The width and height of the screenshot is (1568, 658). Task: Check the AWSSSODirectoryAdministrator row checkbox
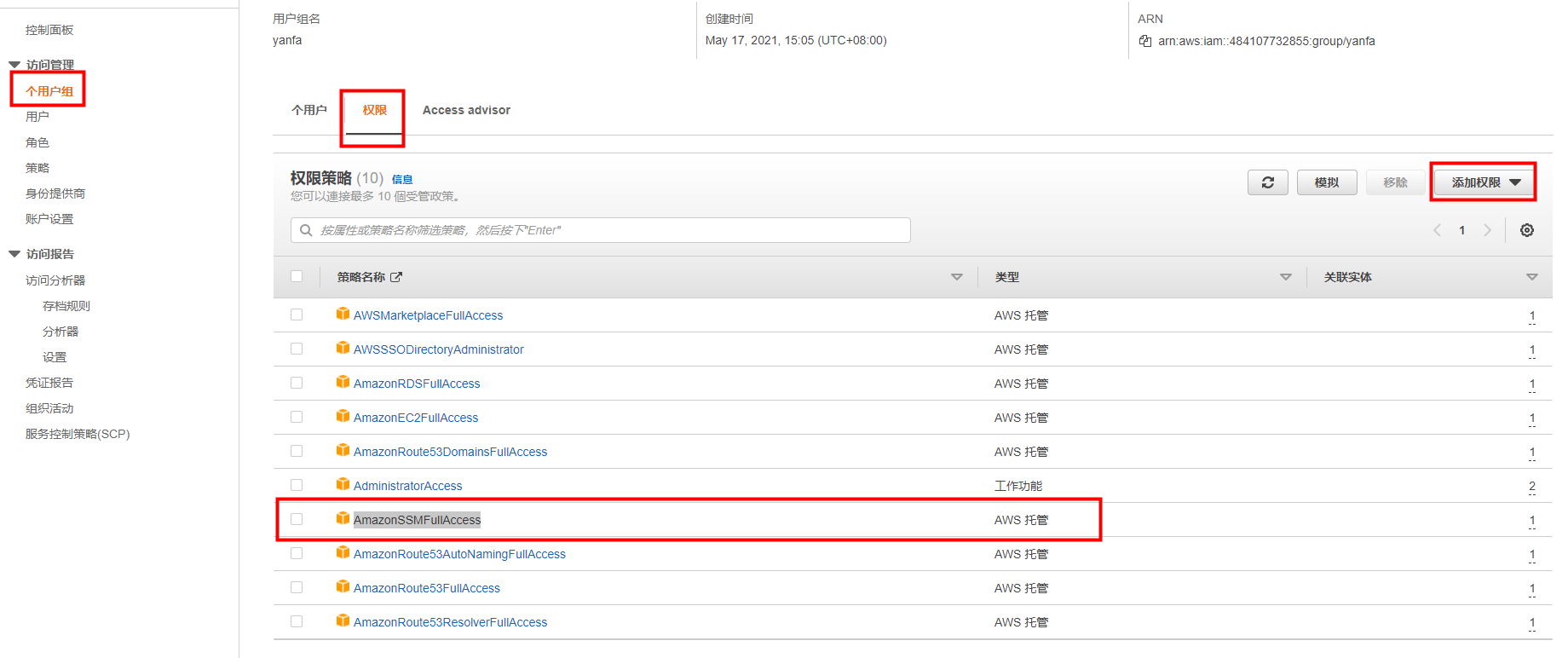click(x=297, y=349)
